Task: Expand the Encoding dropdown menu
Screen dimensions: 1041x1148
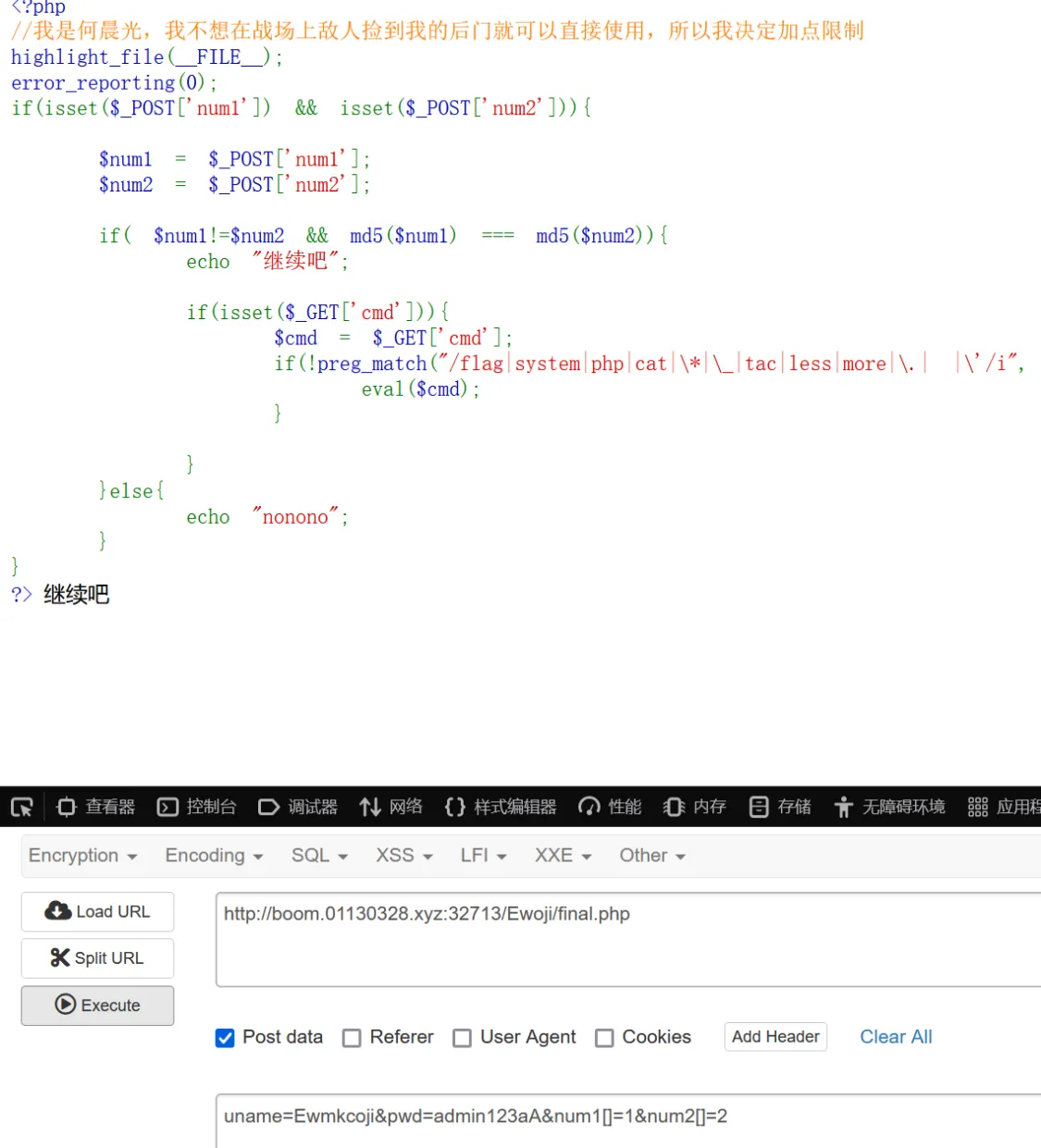Action: tap(214, 856)
